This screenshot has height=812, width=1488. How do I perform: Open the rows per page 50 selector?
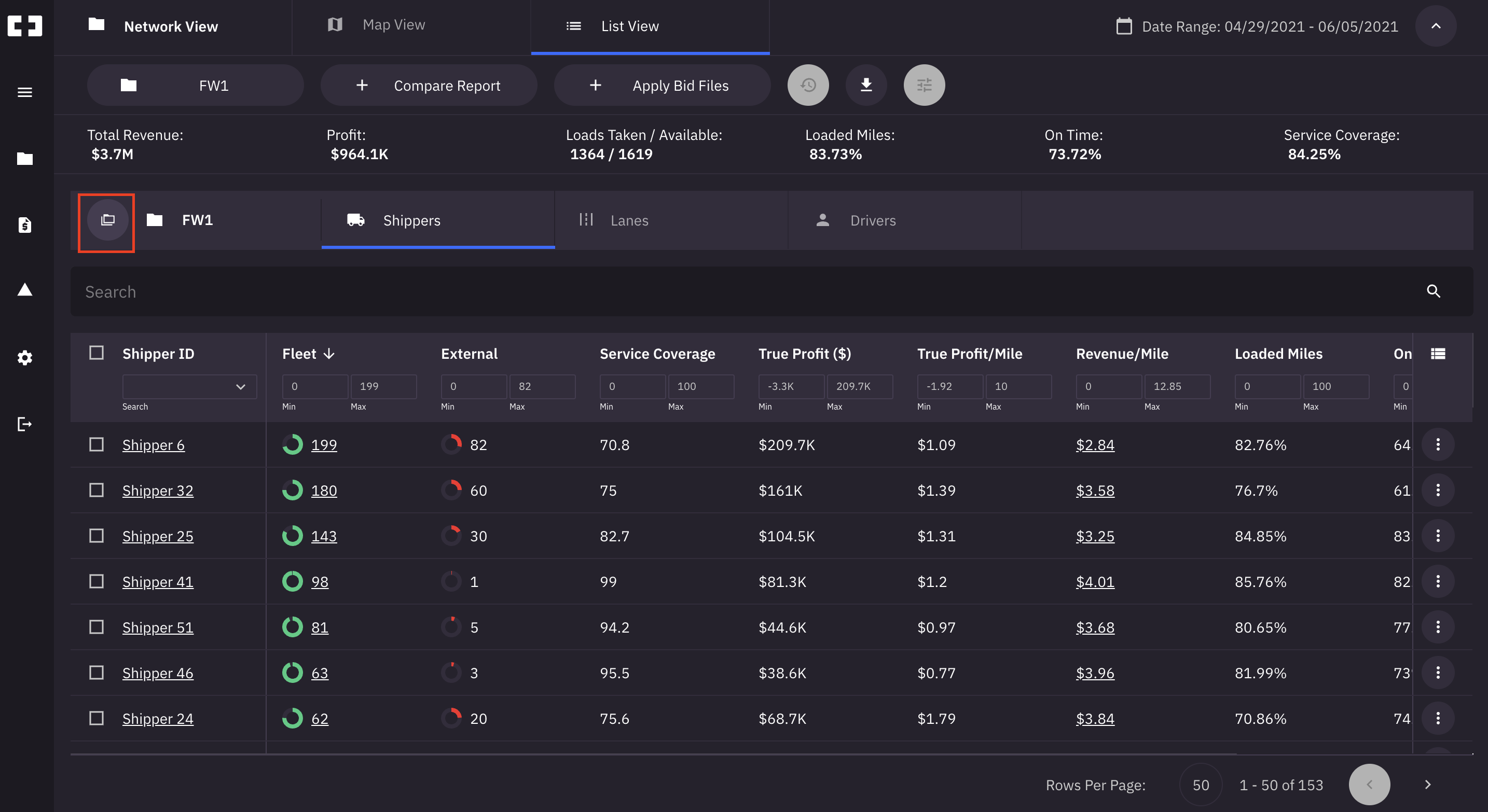1201,785
